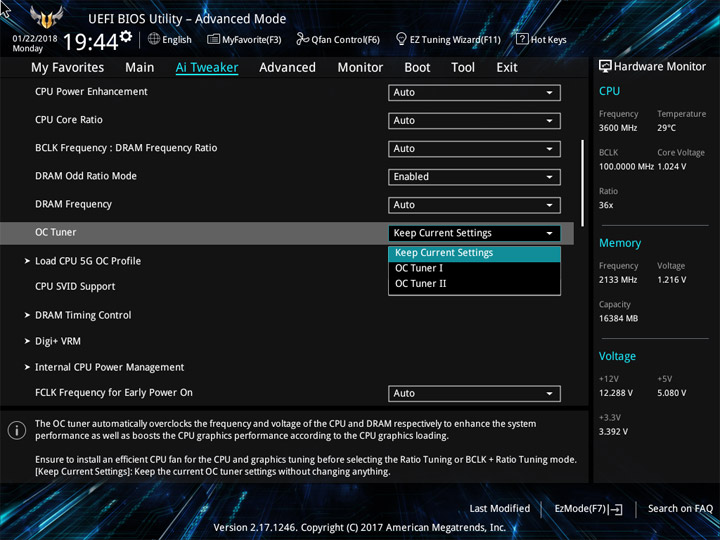Click the EzMode exit arrow icon
Screen dimensions: 720x540
[615, 509]
